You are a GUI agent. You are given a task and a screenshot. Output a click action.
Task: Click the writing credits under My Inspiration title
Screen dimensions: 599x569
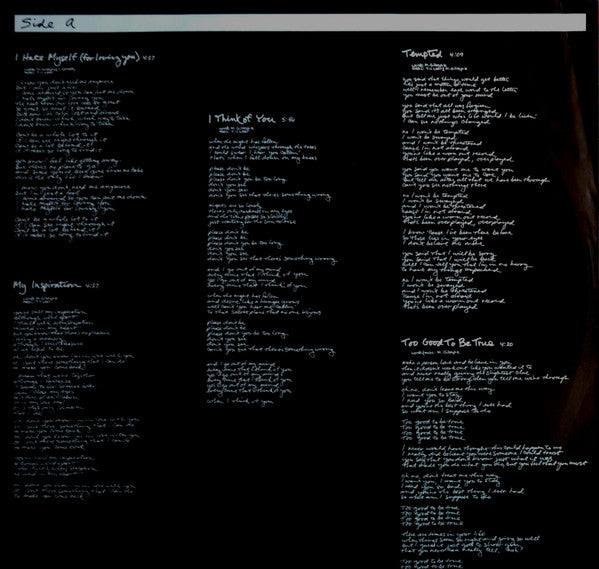(40, 300)
